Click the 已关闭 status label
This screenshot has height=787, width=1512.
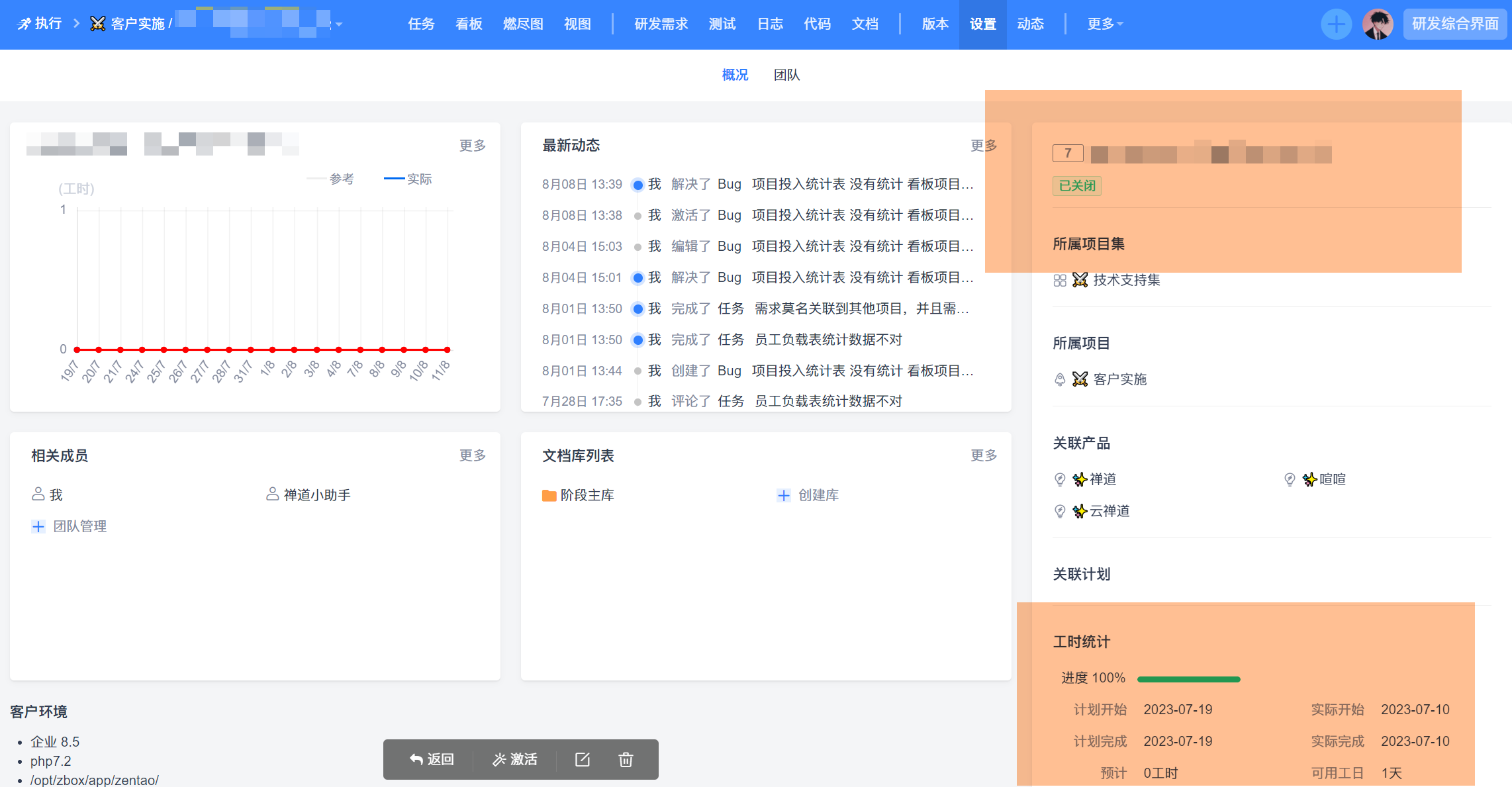click(1077, 186)
